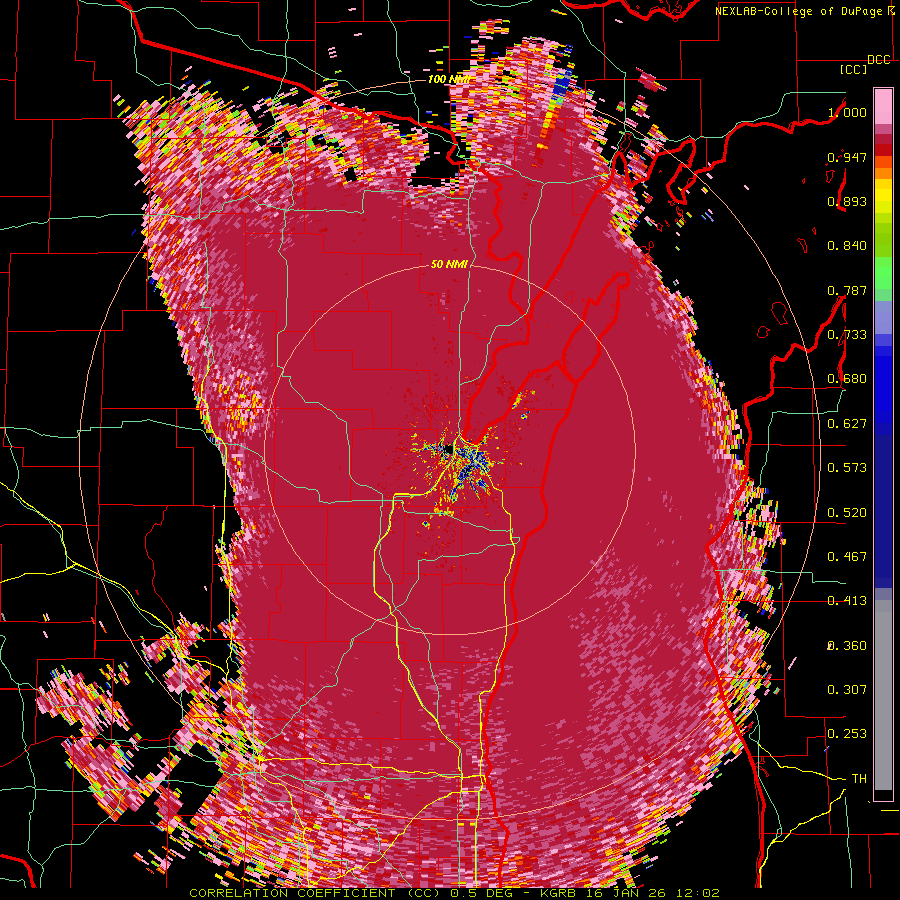Viewport: 900px width, 900px height.
Task: Select the 0.840 scale value
Action: click(x=847, y=246)
